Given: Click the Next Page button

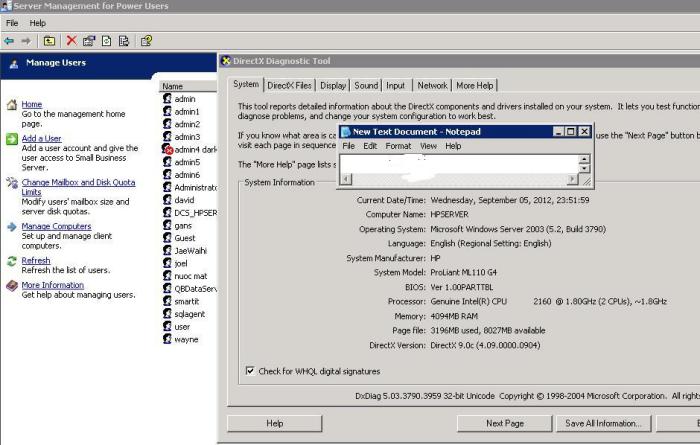Looking at the screenshot, I should [x=504, y=423].
